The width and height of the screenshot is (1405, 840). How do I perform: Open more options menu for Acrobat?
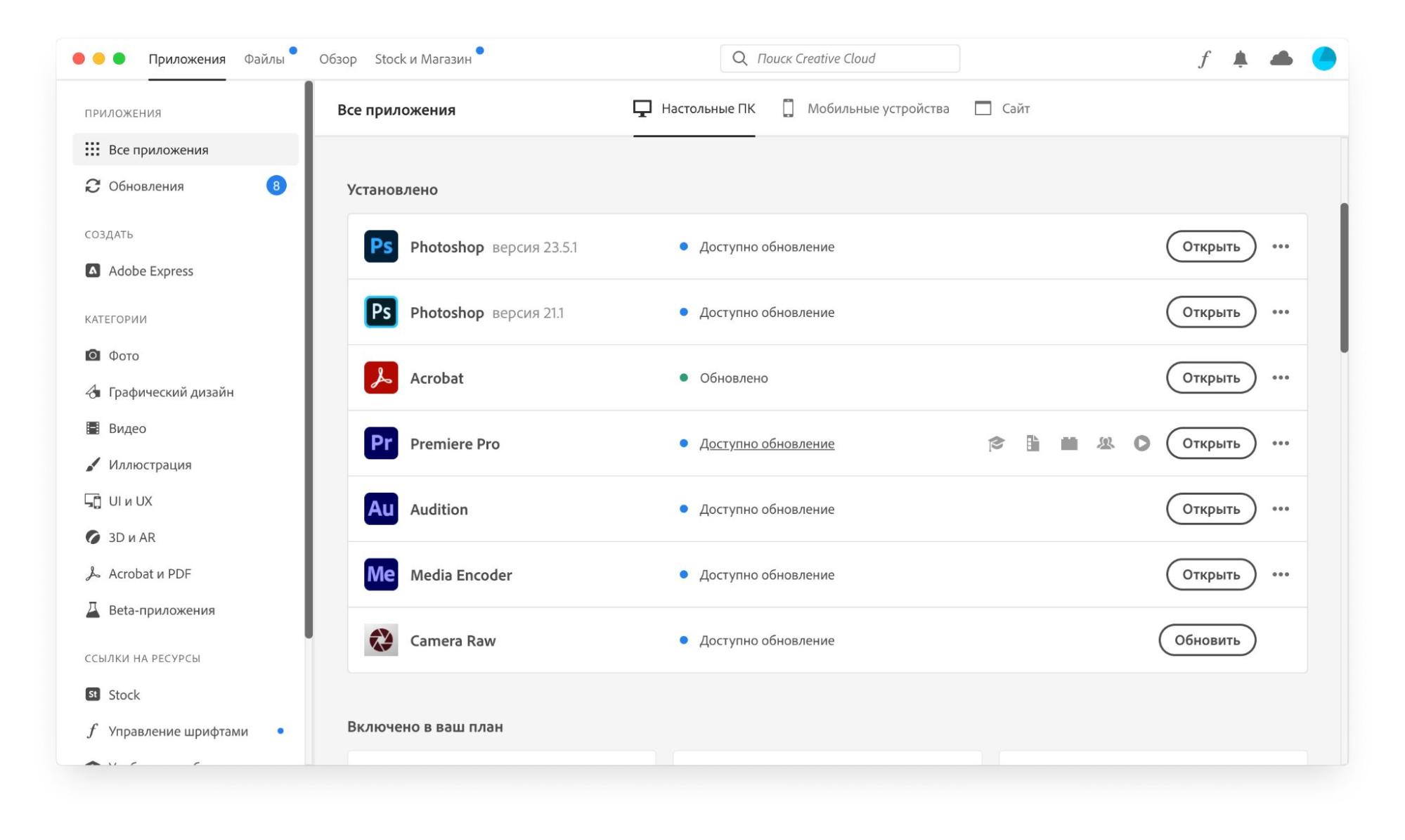[1280, 378]
